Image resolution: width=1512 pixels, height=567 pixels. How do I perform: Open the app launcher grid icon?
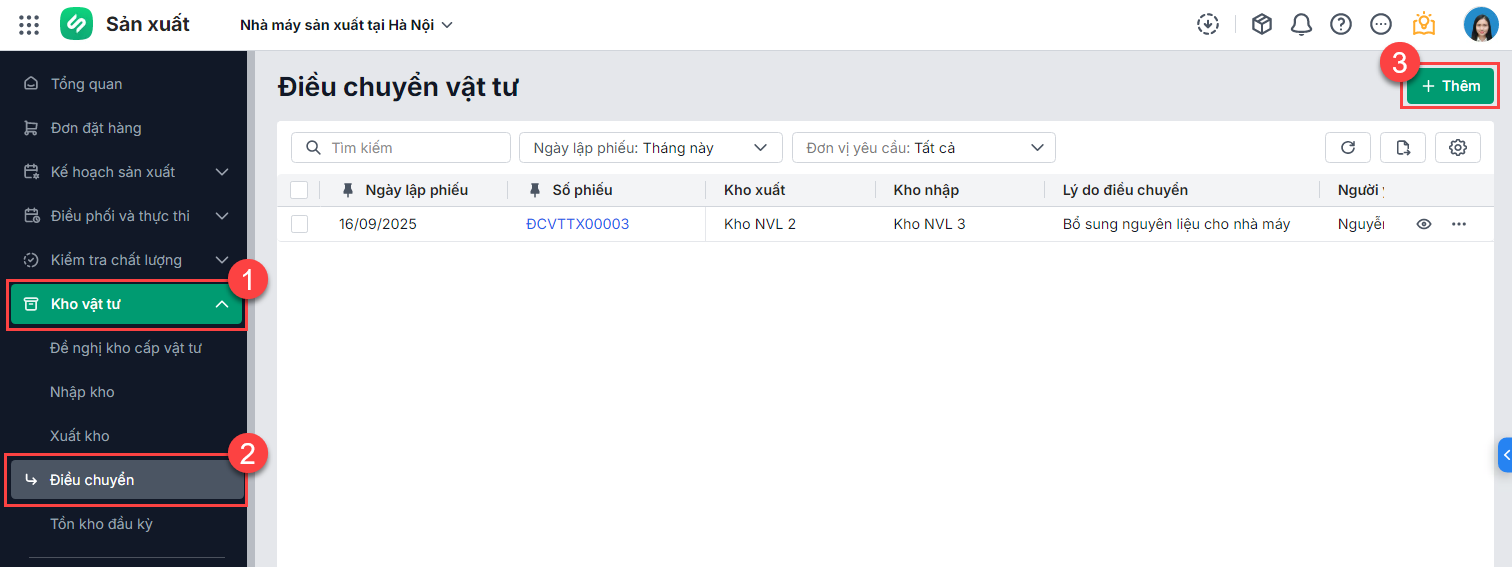[x=29, y=25]
